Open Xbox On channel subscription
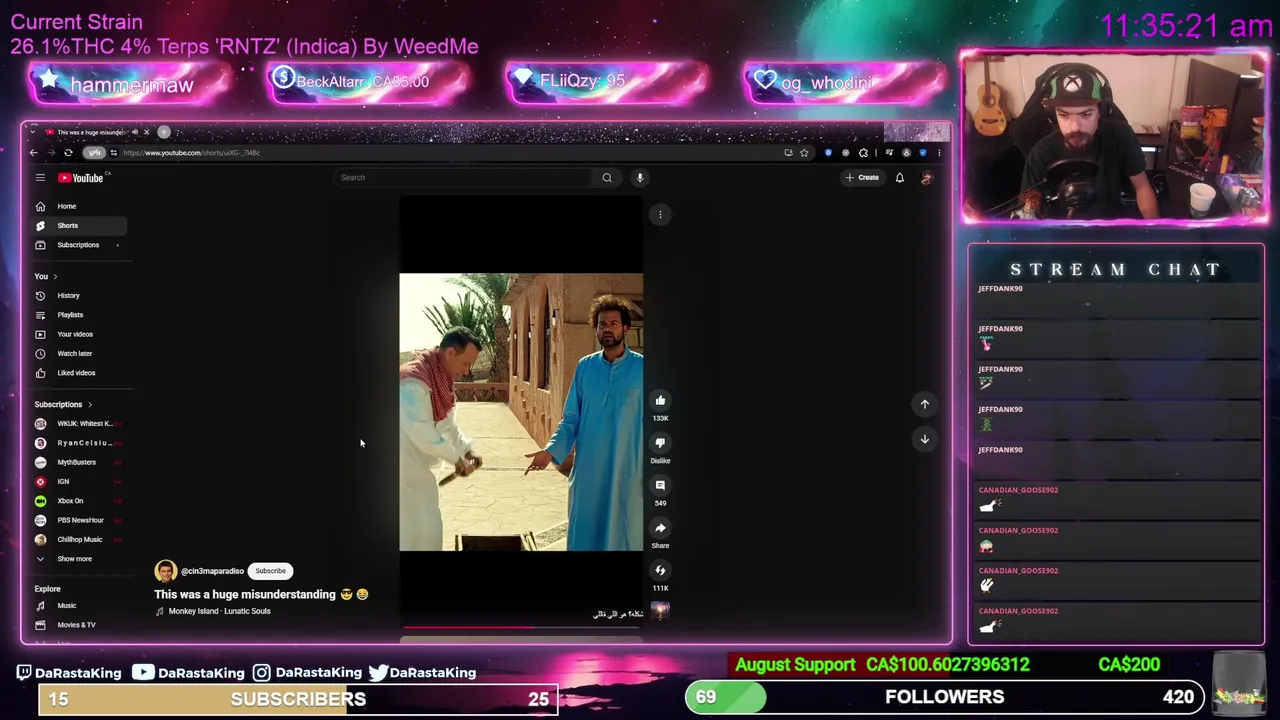The height and width of the screenshot is (720, 1280). (x=79, y=501)
